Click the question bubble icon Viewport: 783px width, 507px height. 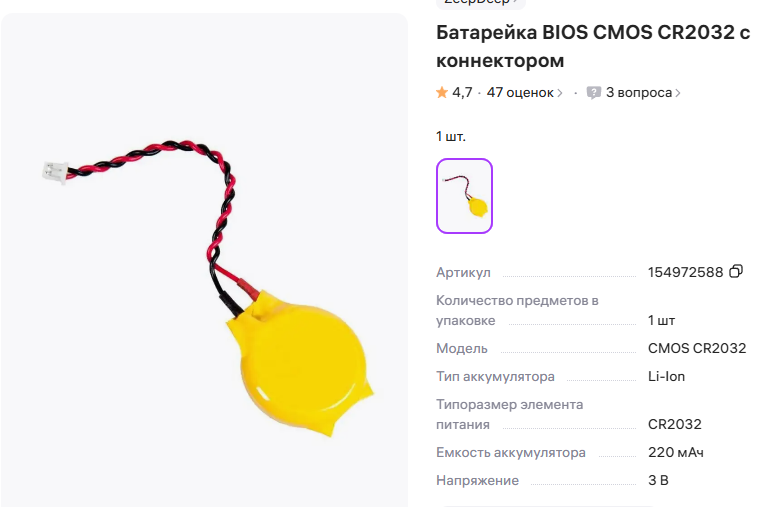(593, 93)
